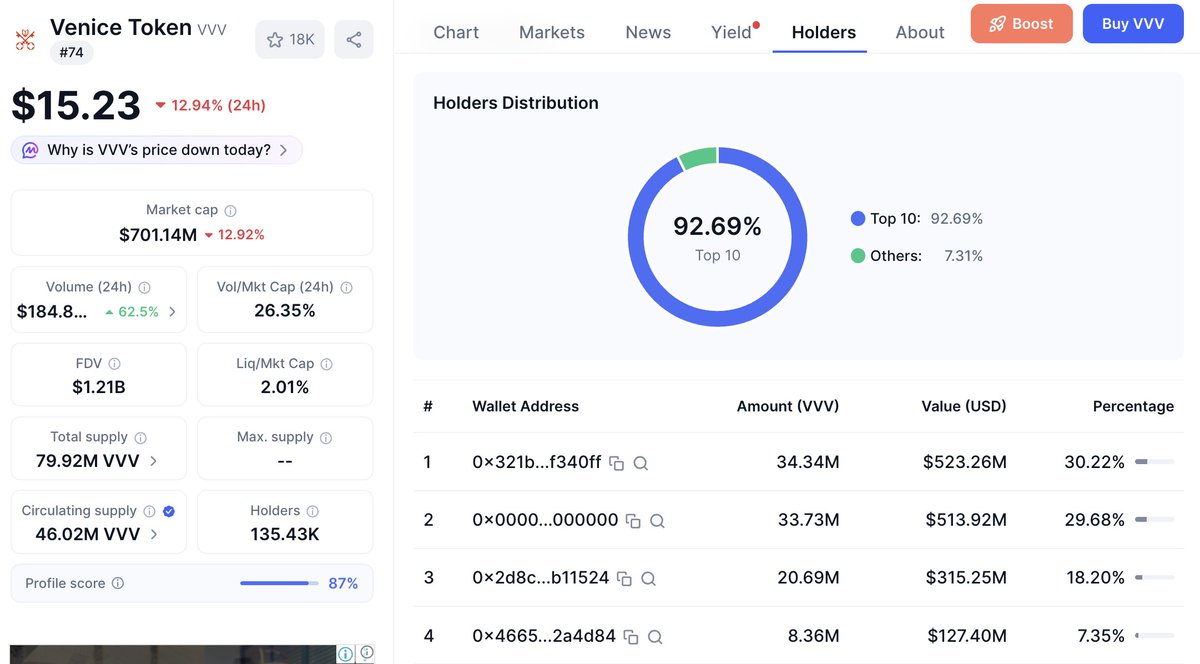Click the Amount (VVV) column header
This screenshot has height=664, width=1200.
point(788,406)
